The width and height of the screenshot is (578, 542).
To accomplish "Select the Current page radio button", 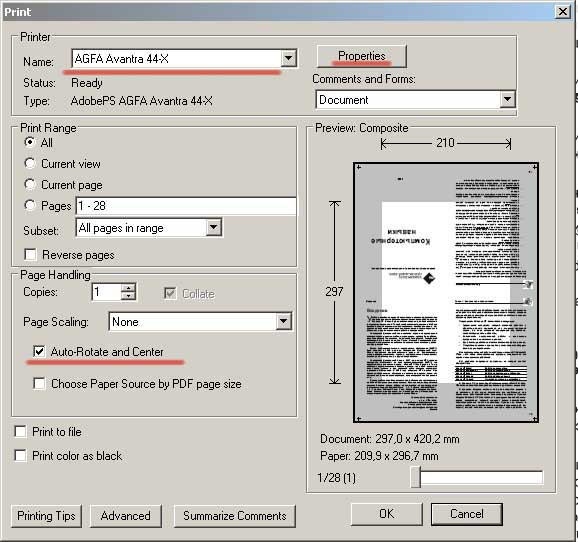I will (x=30, y=184).
